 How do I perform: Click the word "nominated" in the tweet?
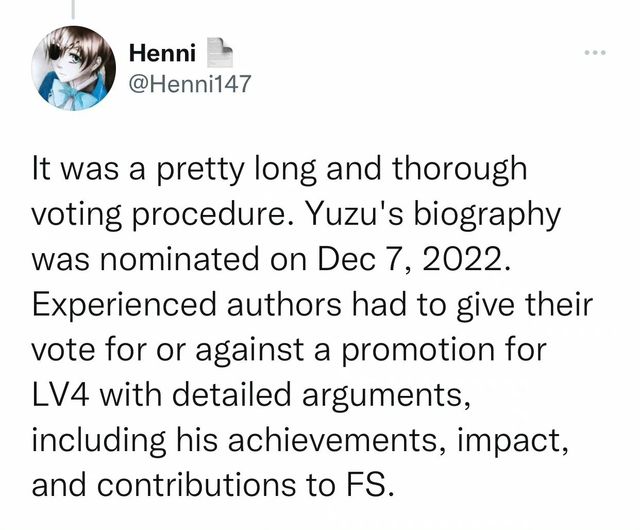pyautogui.click(x=179, y=259)
